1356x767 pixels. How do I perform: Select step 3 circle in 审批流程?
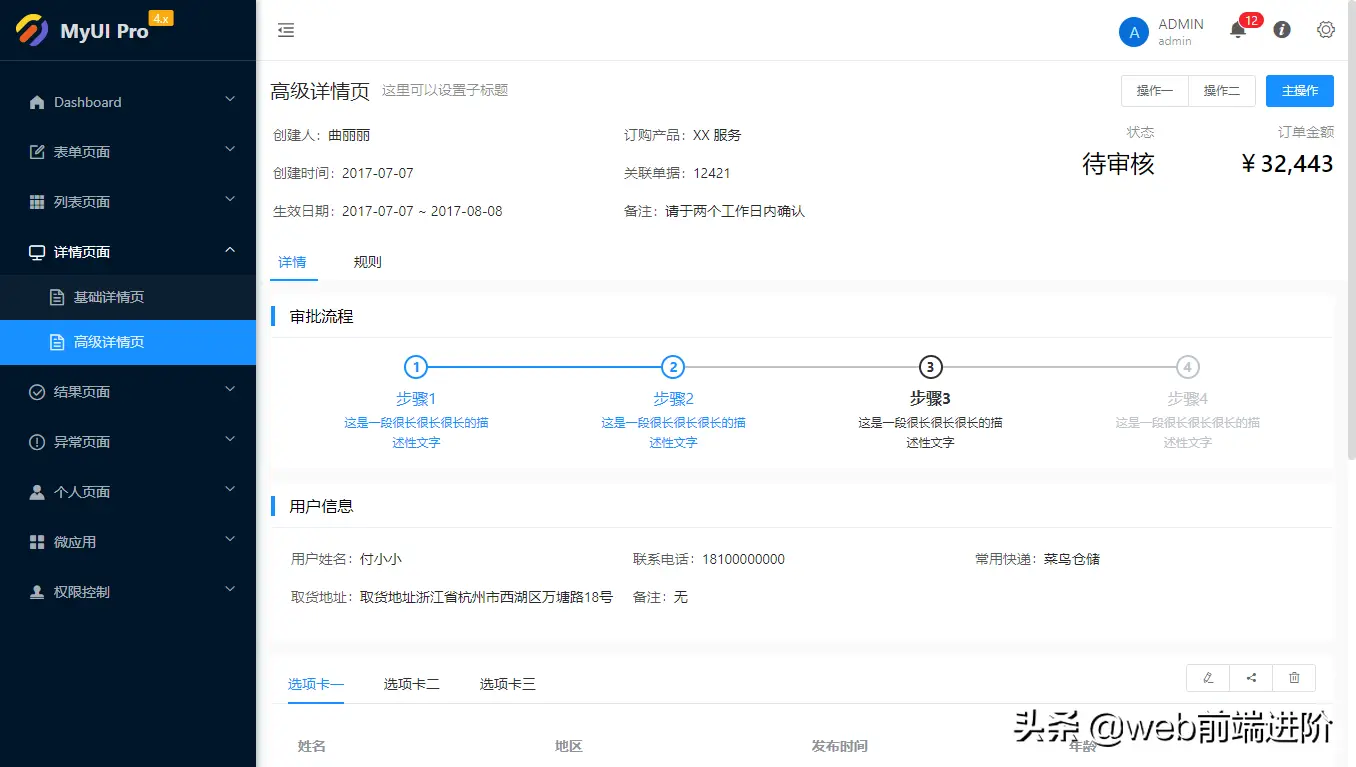click(x=930, y=367)
